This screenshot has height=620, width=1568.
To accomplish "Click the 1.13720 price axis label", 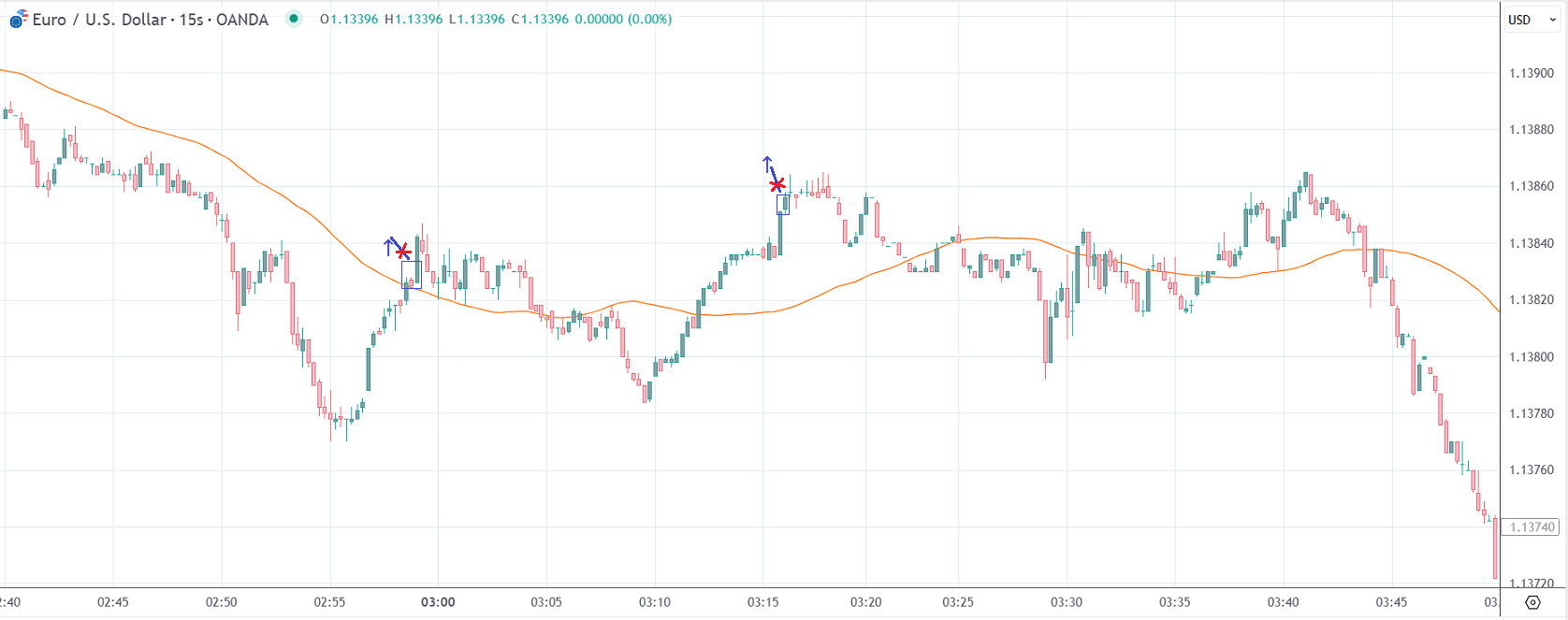I will [x=1532, y=584].
